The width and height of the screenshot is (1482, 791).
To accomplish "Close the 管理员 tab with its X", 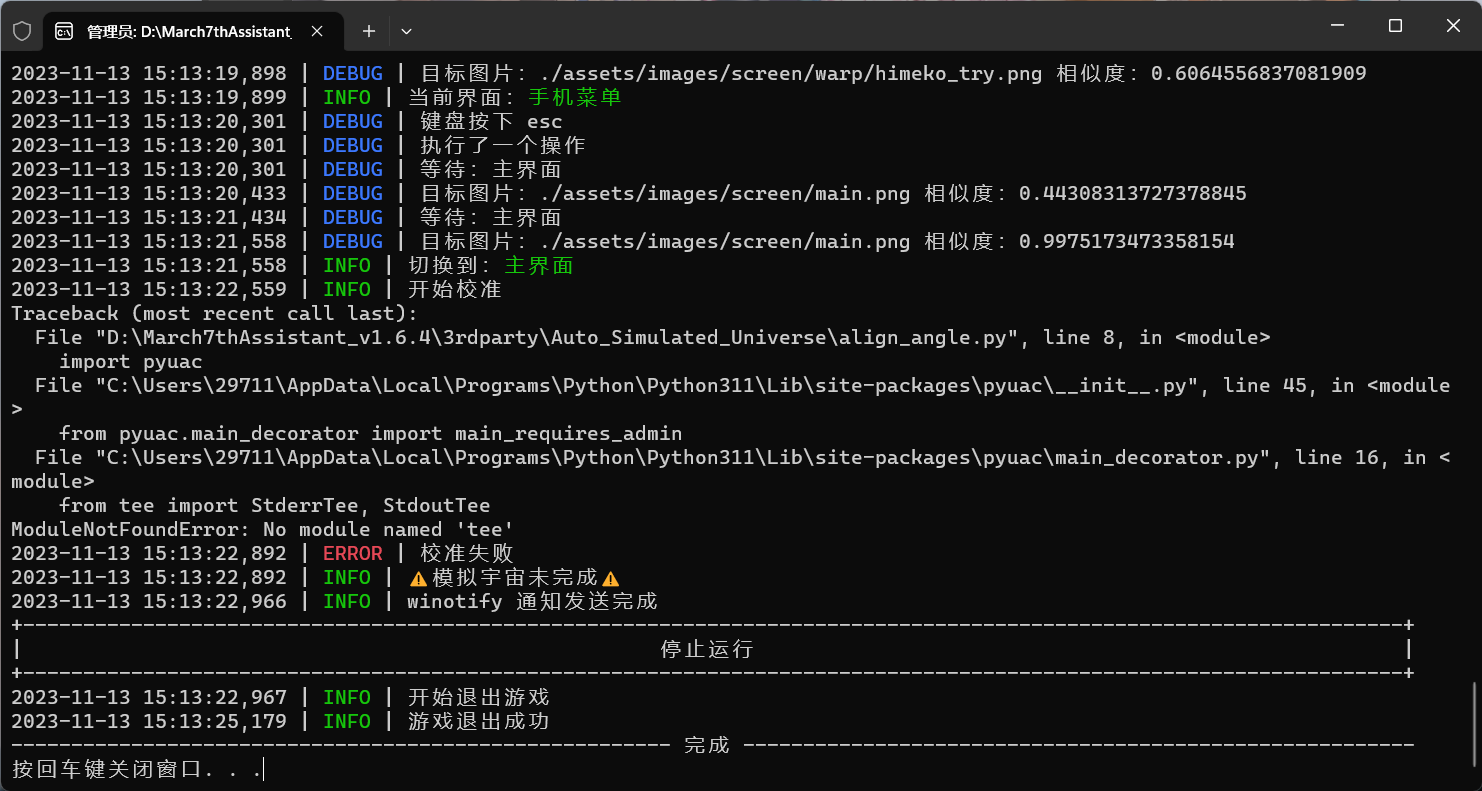I will point(317,31).
